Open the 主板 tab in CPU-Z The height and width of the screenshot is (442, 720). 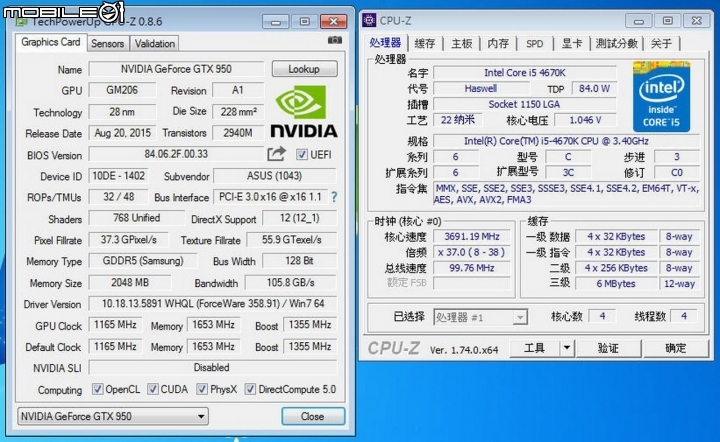pos(461,44)
